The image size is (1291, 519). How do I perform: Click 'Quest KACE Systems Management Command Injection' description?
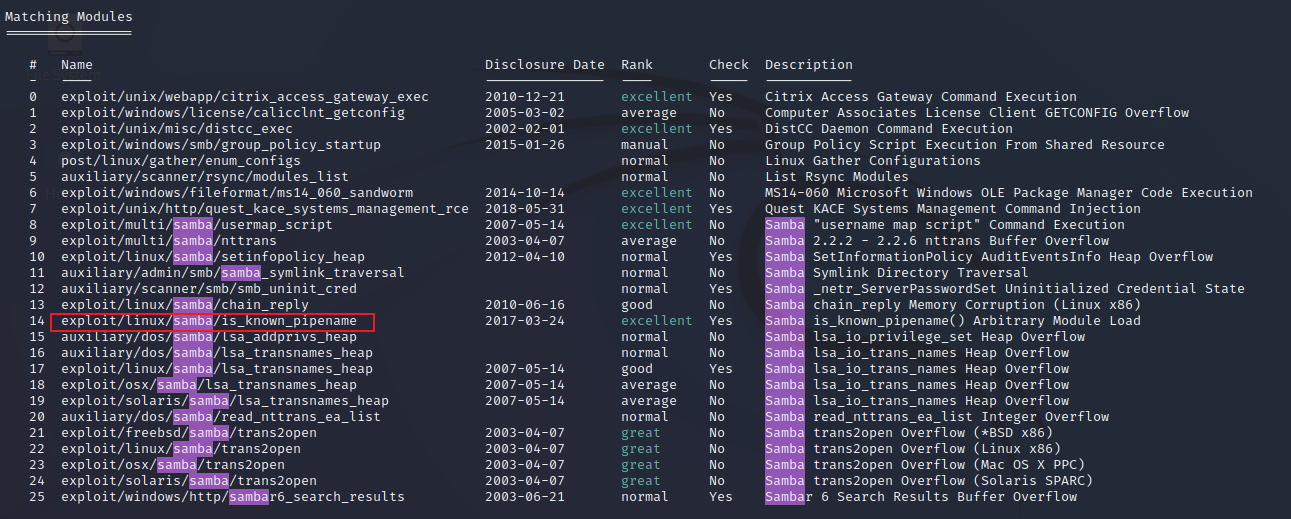click(953, 209)
